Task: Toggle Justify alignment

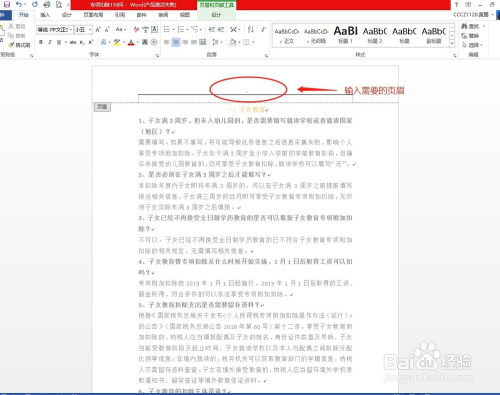Action: [194, 42]
